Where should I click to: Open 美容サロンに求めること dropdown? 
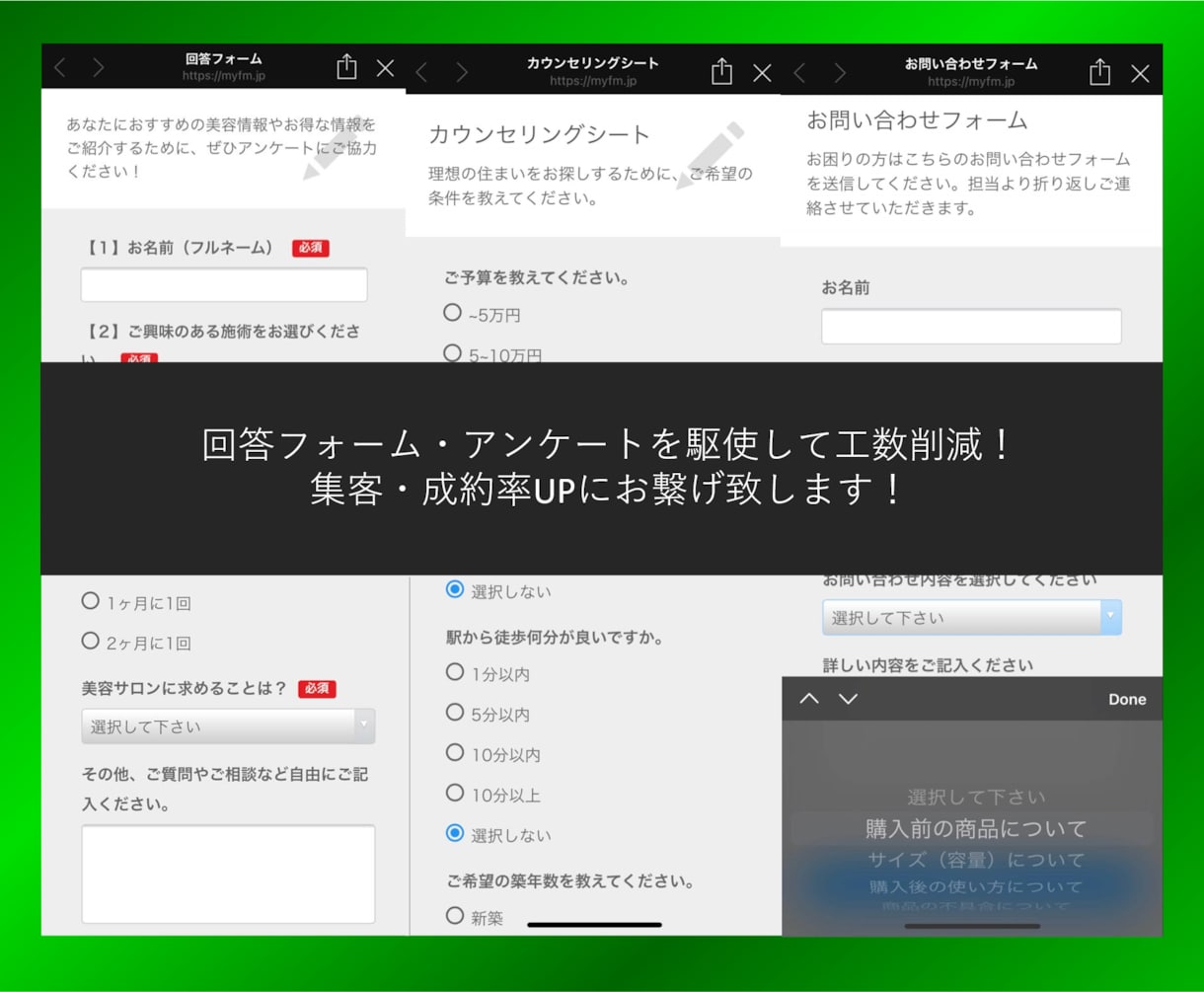click(x=228, y=725)
